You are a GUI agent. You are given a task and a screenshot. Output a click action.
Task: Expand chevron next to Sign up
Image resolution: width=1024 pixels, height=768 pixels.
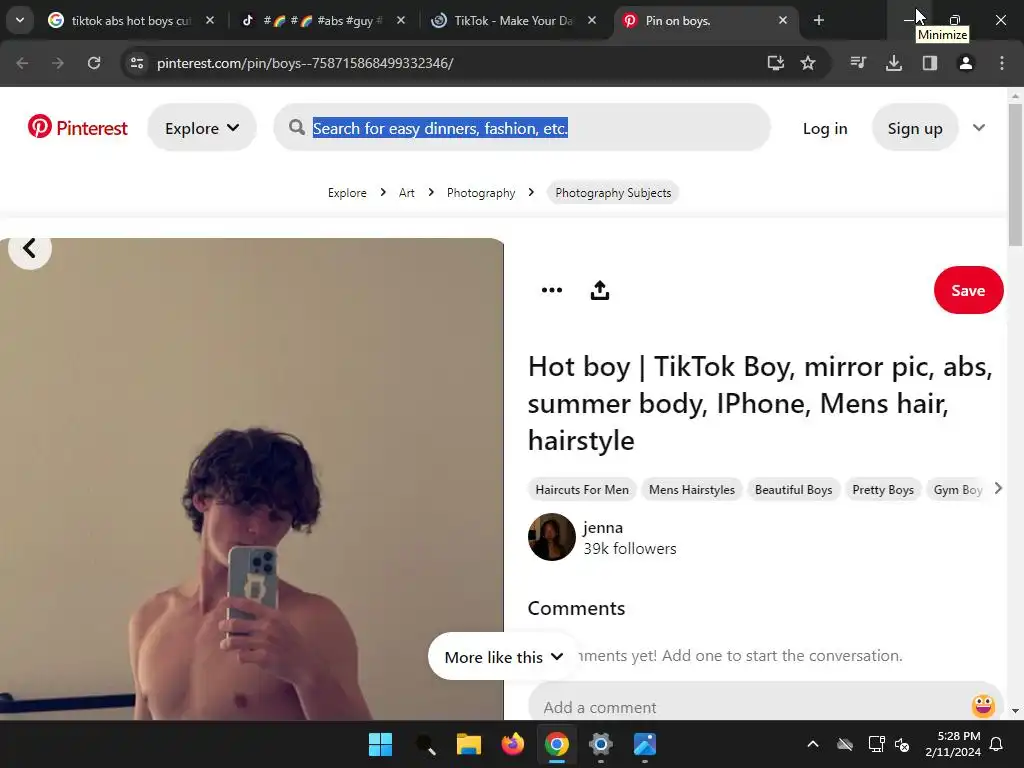pos(978,127)
